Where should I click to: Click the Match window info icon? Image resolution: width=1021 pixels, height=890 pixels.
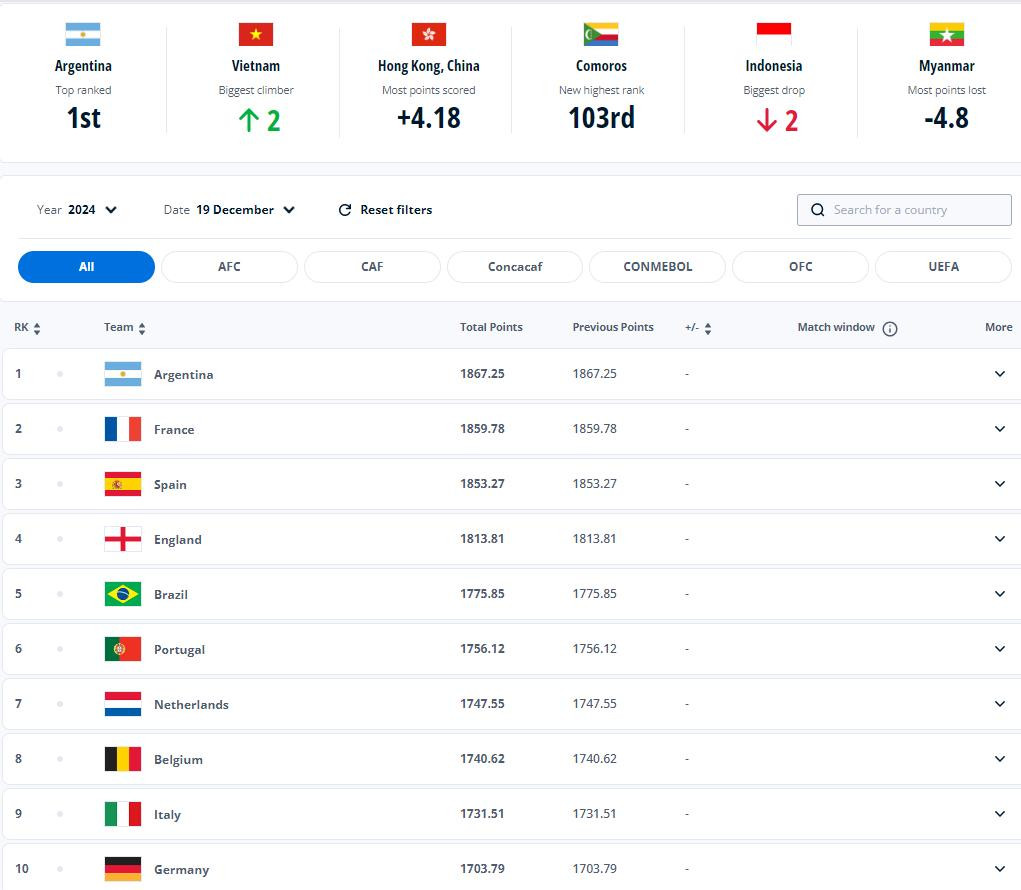tap(890, 328)
